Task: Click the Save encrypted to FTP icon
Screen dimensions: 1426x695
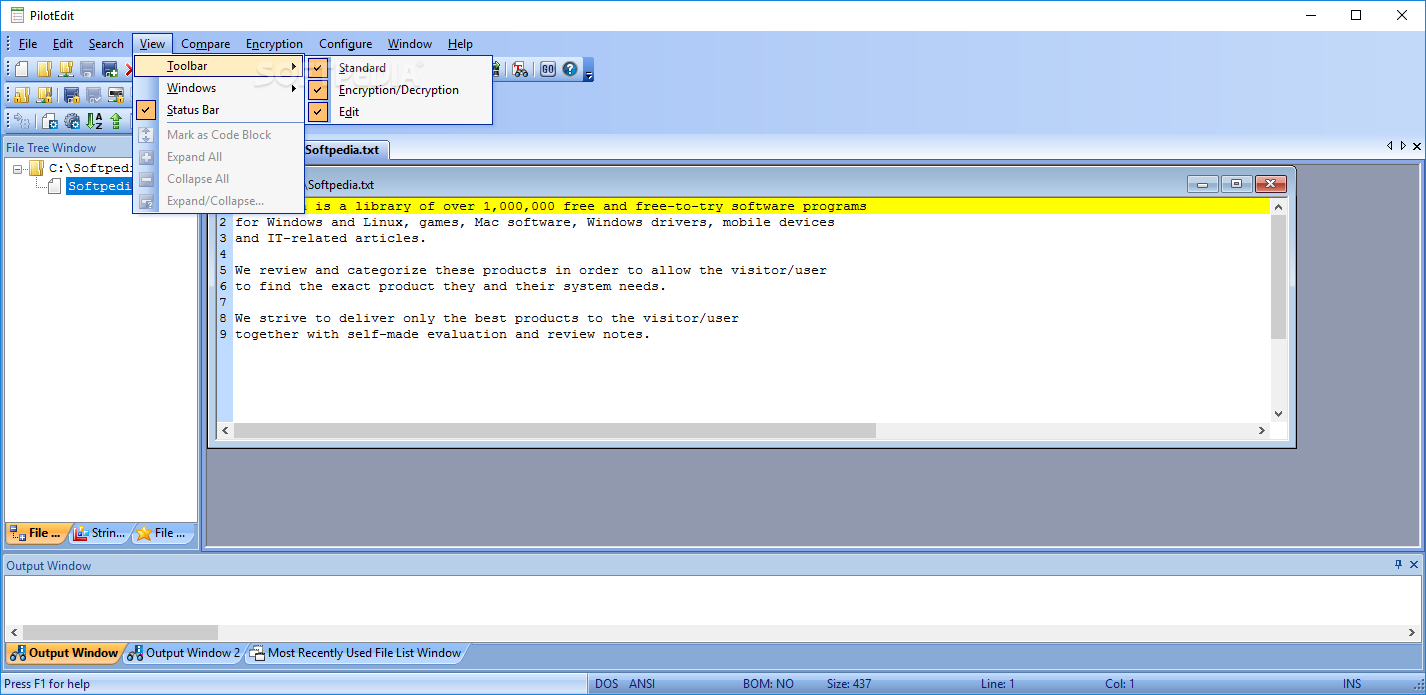Action: click(116, 95)
